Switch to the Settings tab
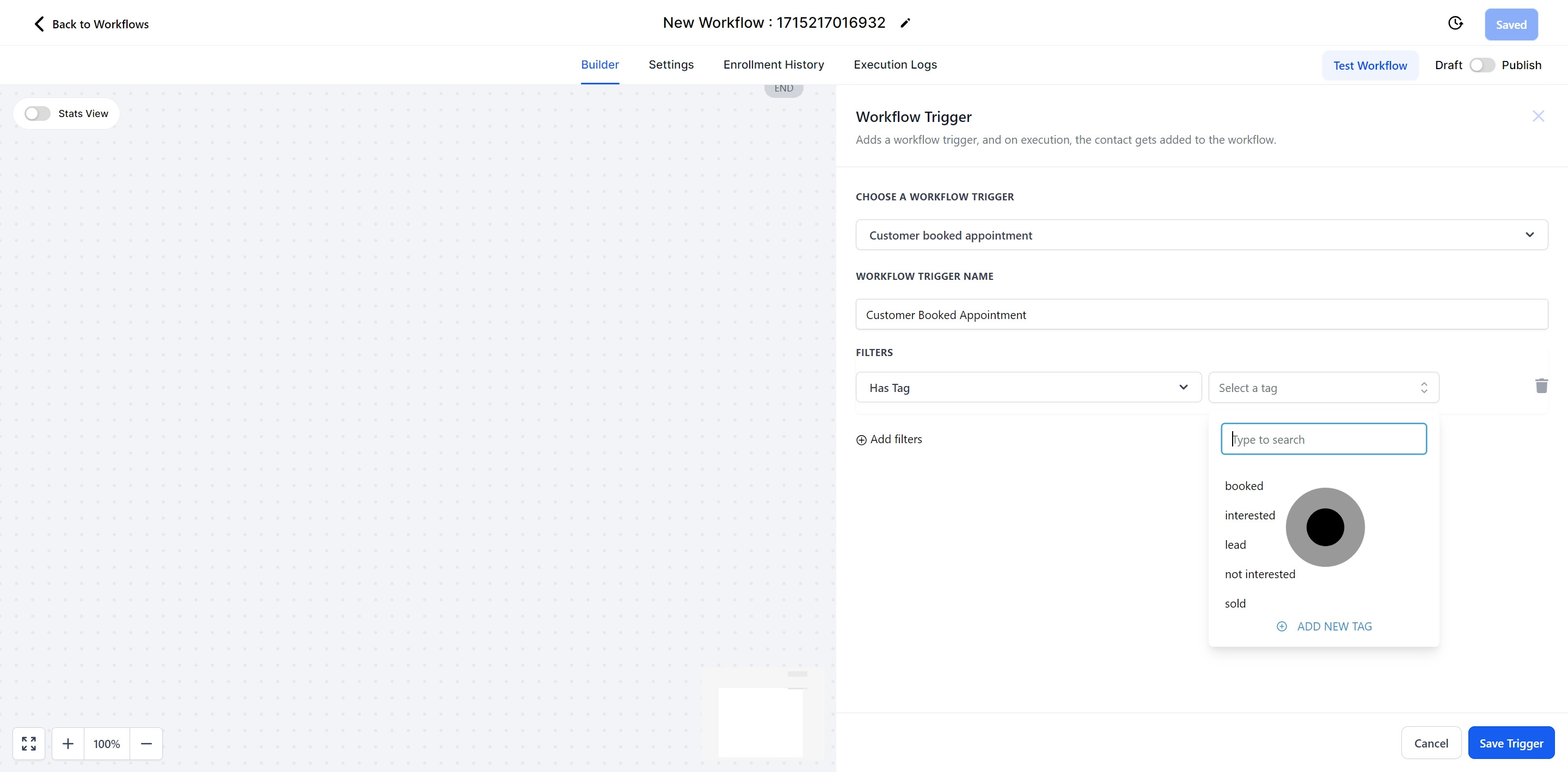This screenshot has width=1568, height=772. [x=671, y=65]
